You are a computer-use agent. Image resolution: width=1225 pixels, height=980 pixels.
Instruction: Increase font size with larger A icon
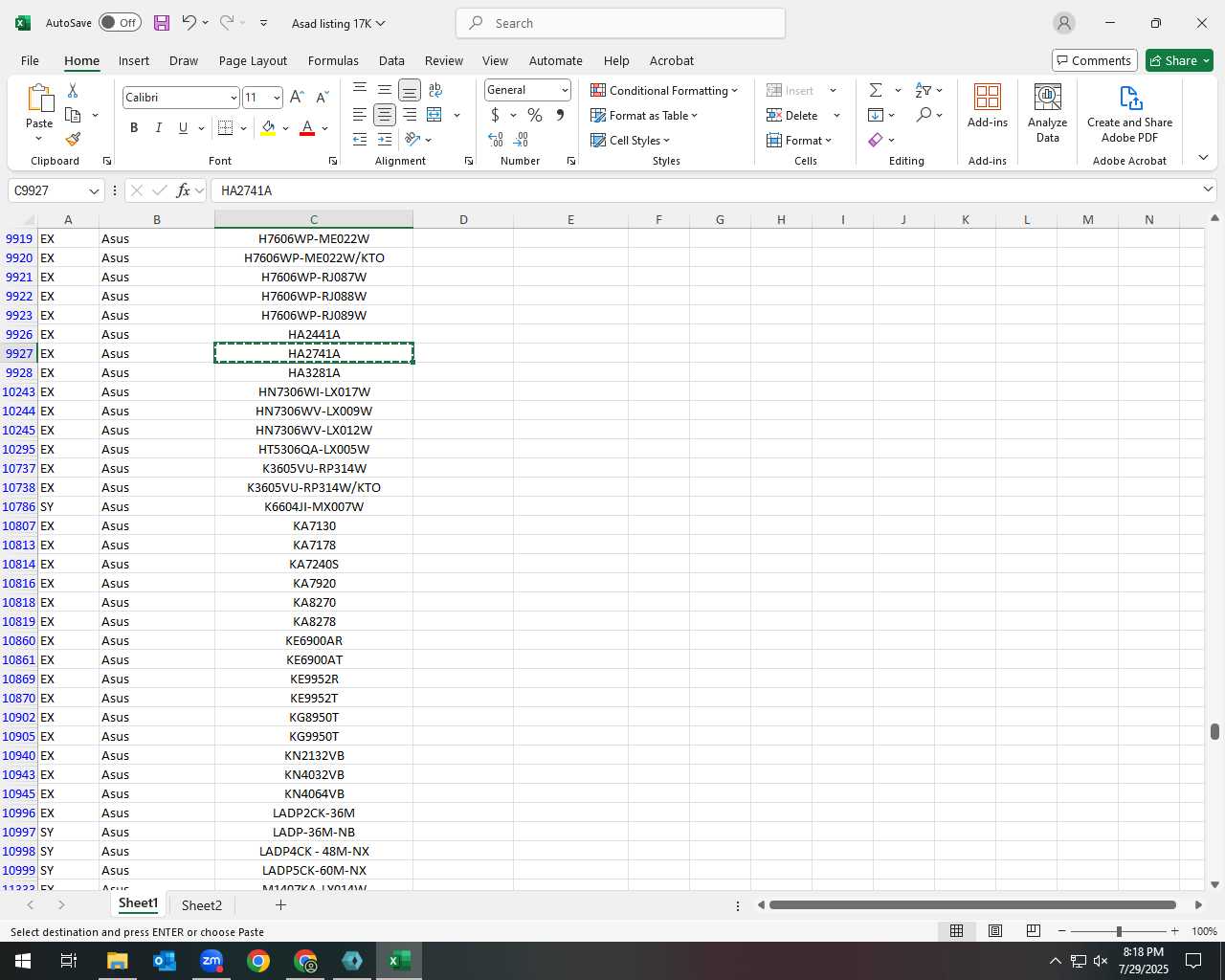297,98
